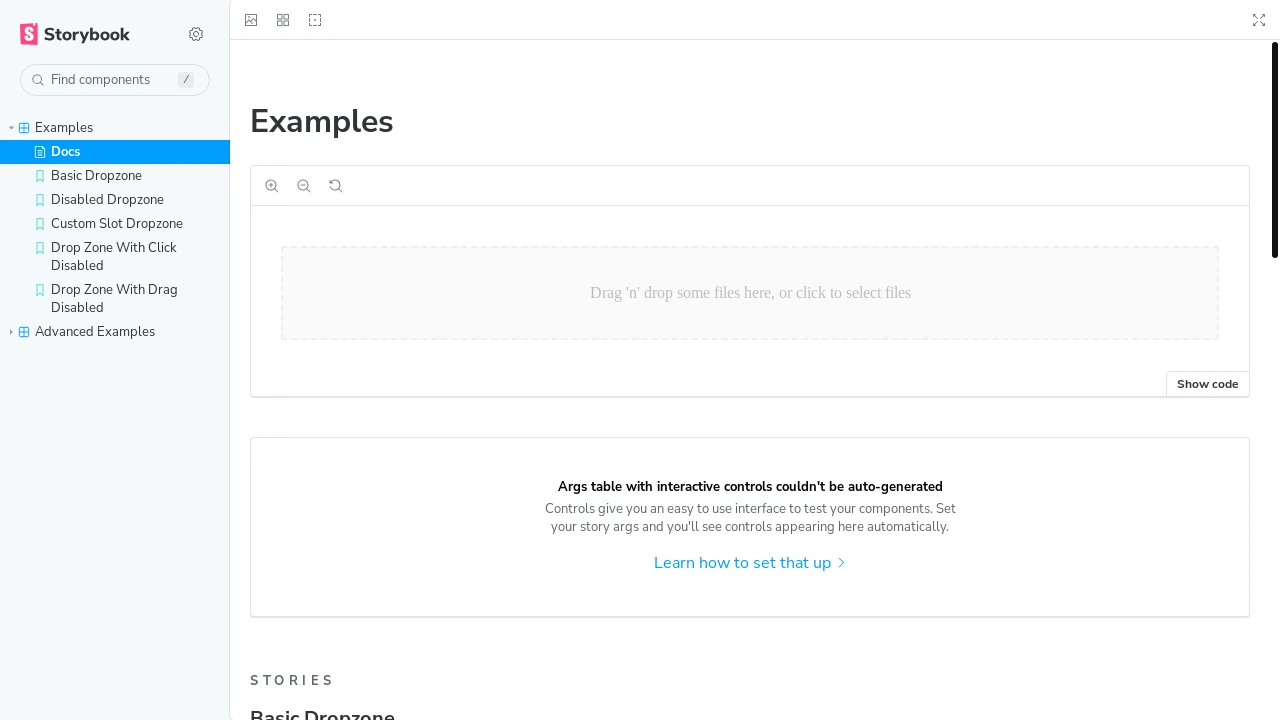This screenshot has height=720, width=1280.
Task: Select the Docs item in sidebar
Action: [x=115, y=152]
